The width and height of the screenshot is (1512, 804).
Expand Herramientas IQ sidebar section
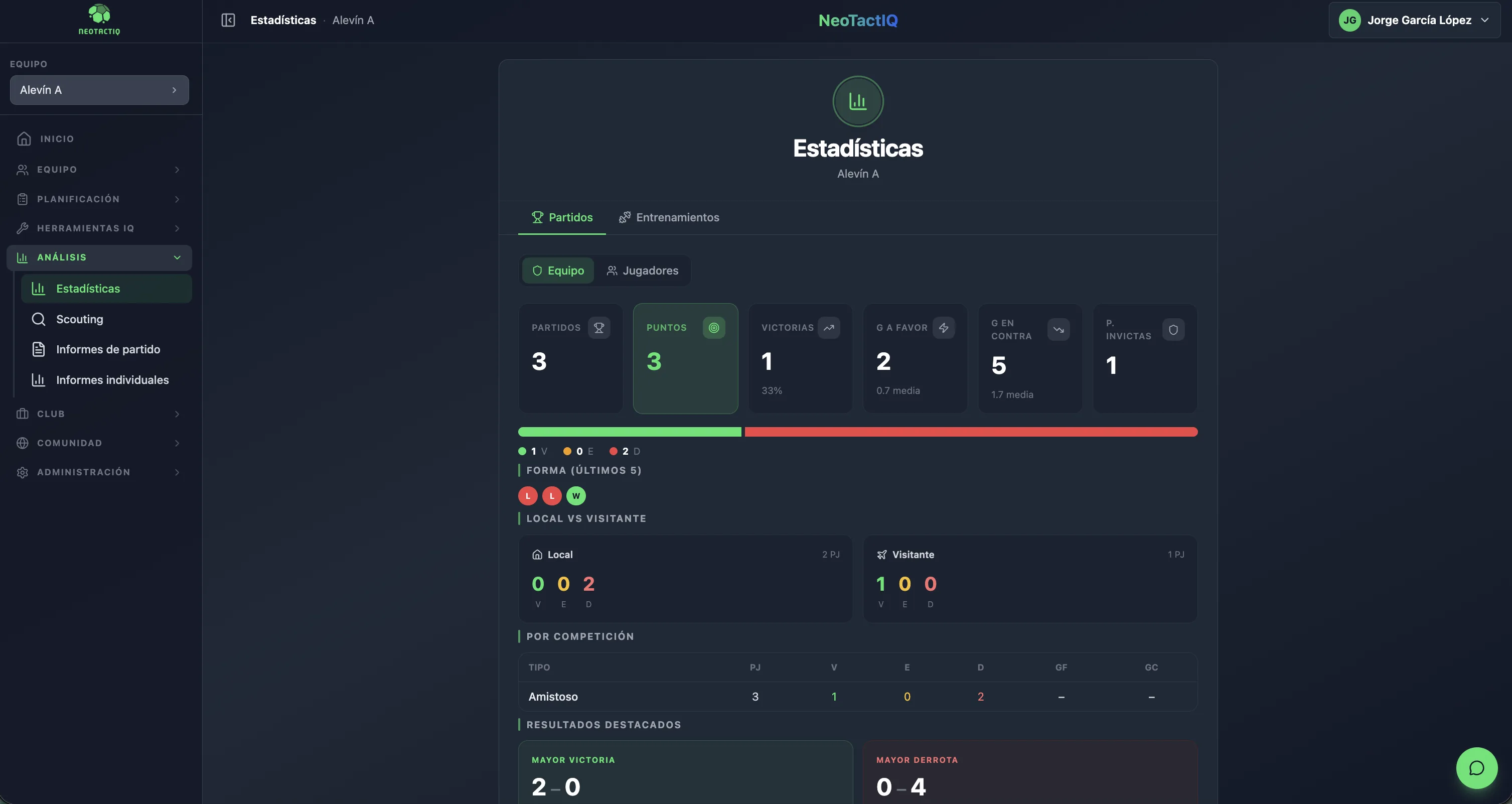click(99, 228)
